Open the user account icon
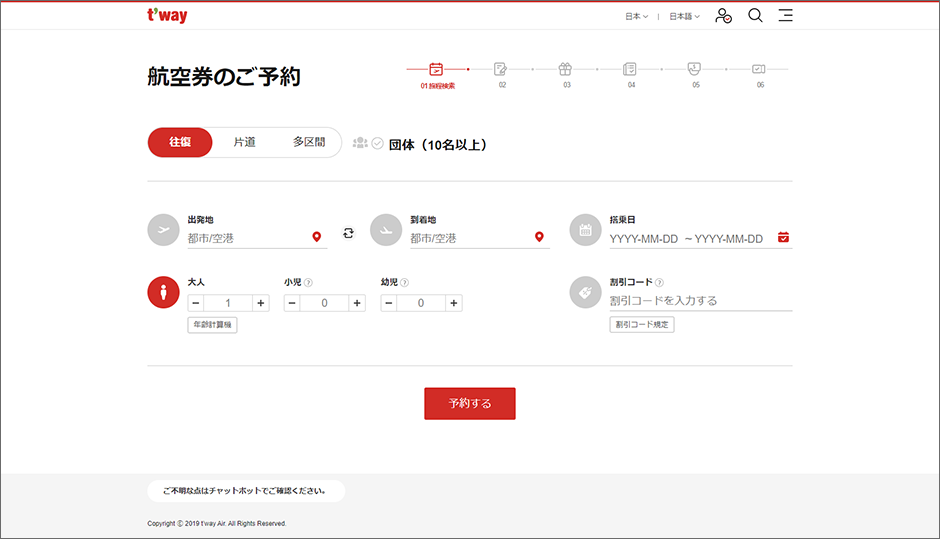Screen dimensions: 940x539 click(724, 16)
